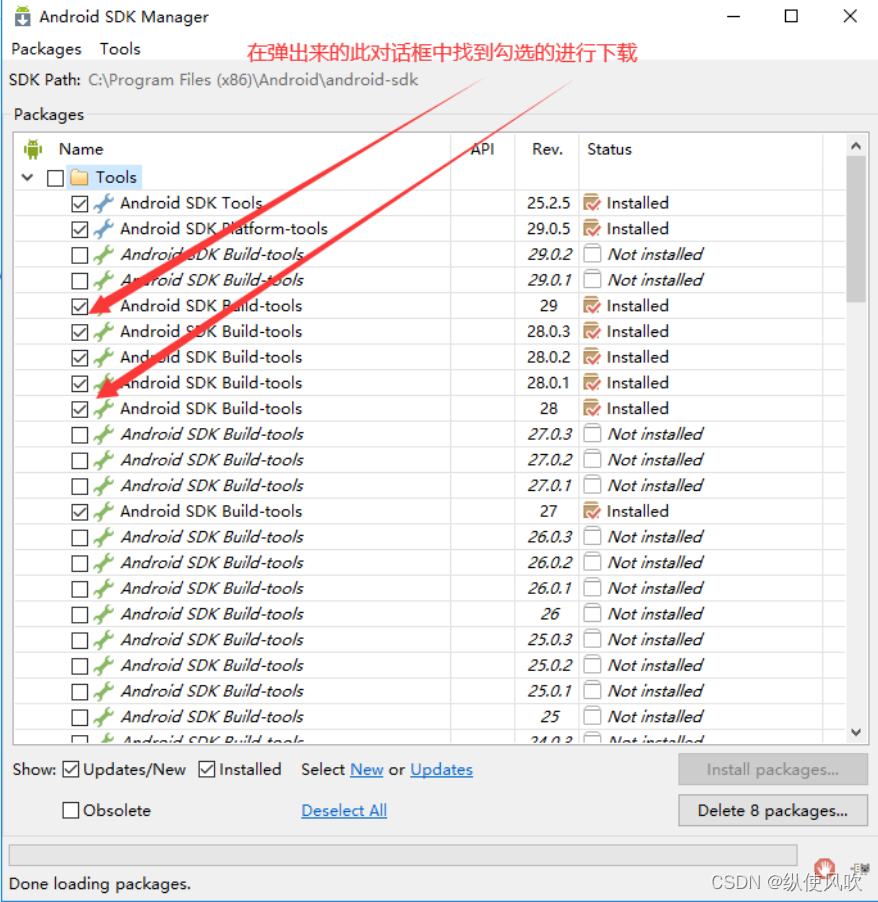Check Build-tools 29.0.2 checkbox
This screenshot has width=878, height=902.
(x=80, y=255)
